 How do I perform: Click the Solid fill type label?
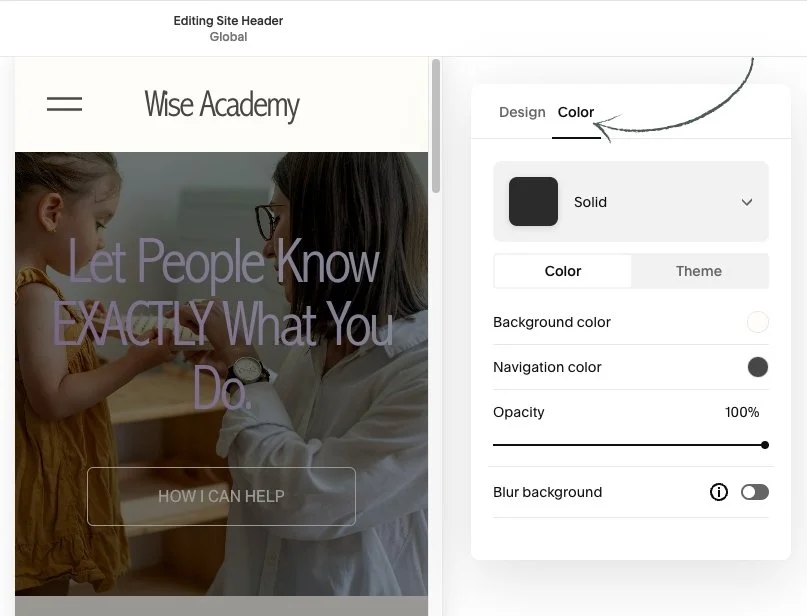pyautogui.click(x=590, y=202)
